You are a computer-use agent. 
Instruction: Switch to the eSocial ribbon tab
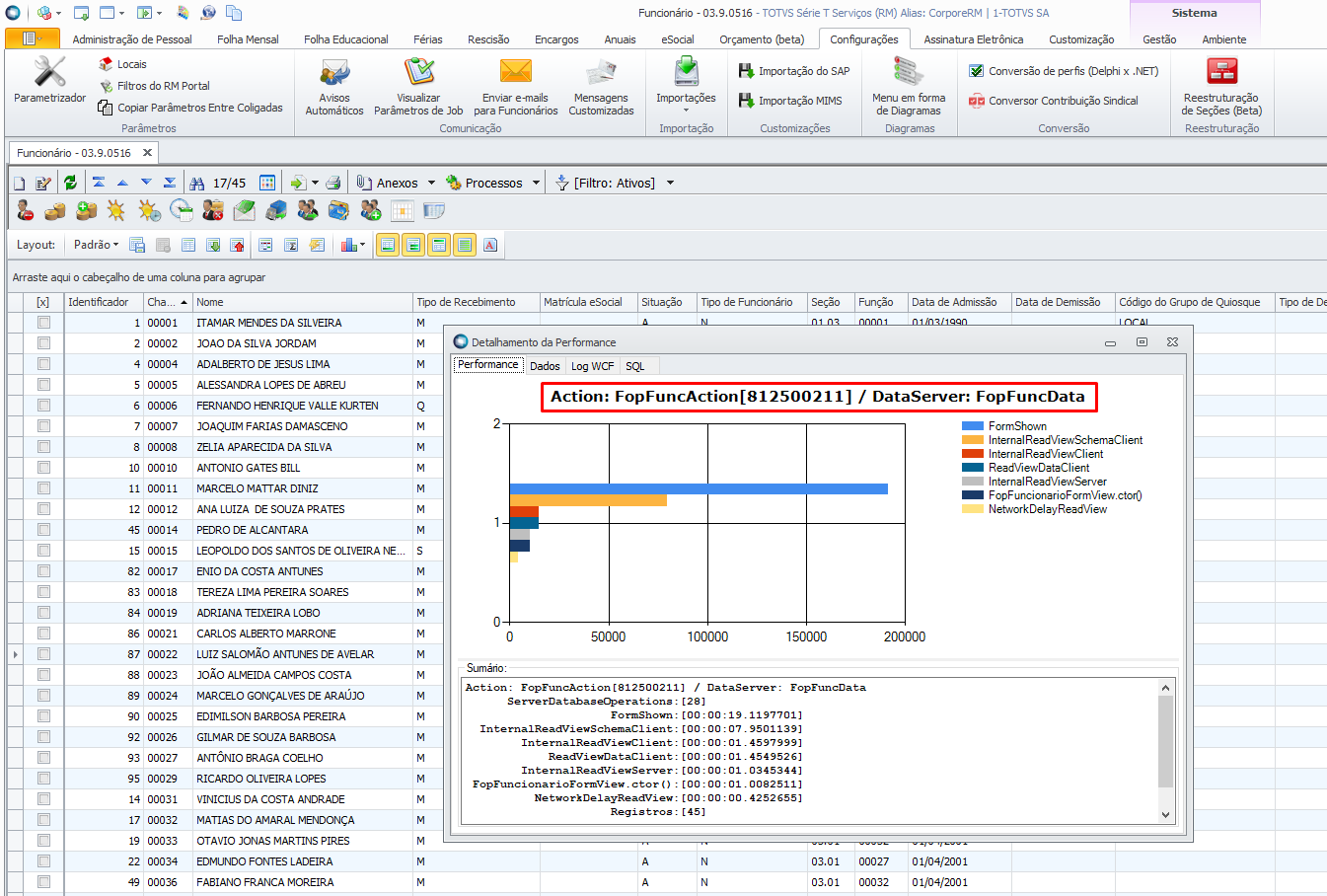pos(678,39)
